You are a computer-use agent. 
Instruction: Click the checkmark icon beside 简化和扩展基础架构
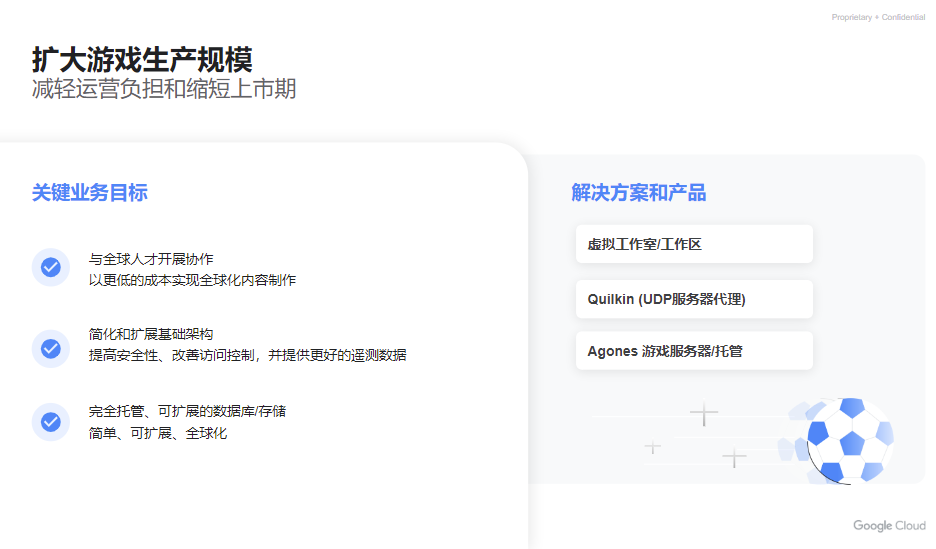(51, 348)
